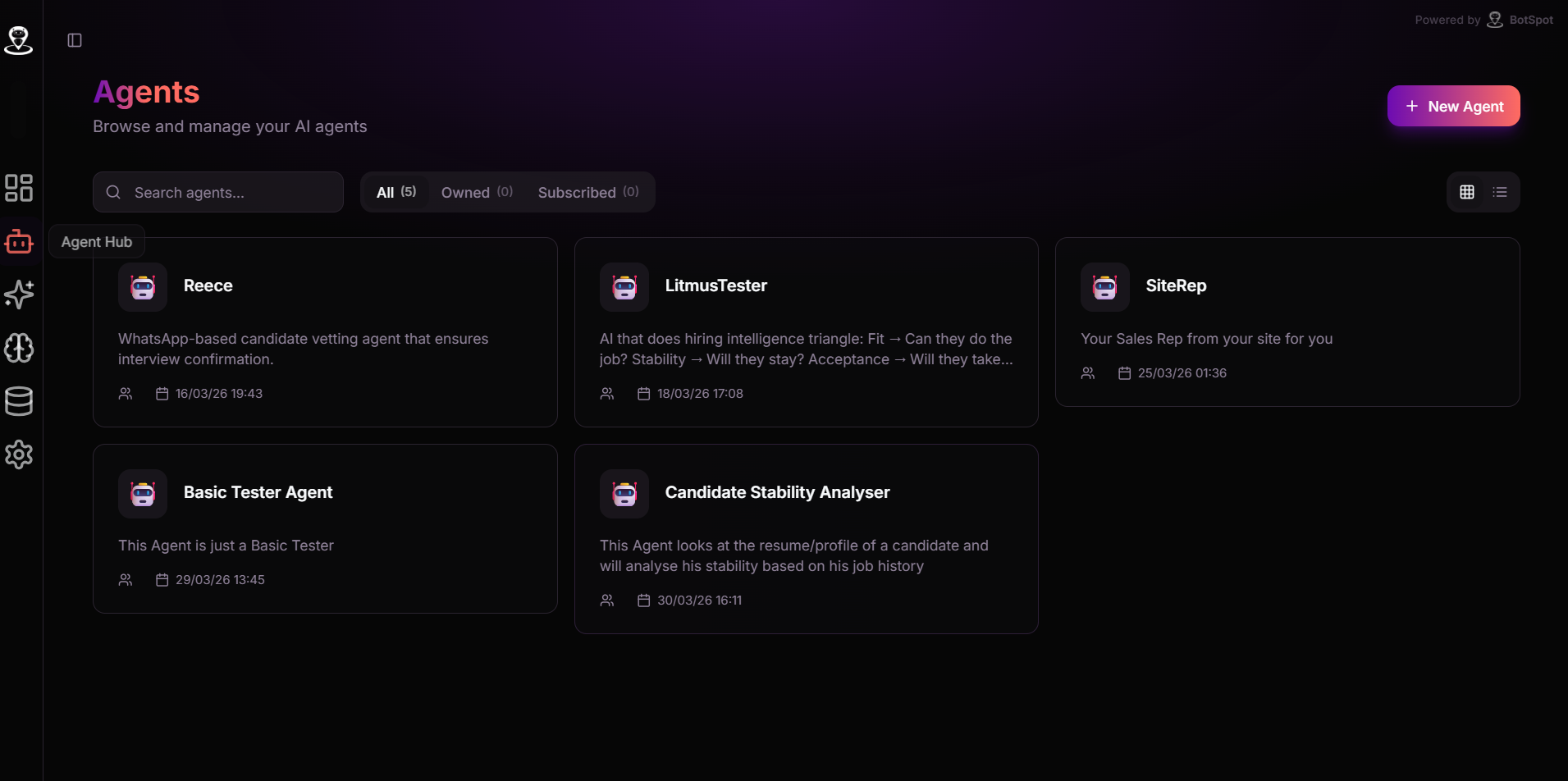Open the settings gear in the sidebar
The width and height of the screenshot is (1568, 781).
coord(18,454)
